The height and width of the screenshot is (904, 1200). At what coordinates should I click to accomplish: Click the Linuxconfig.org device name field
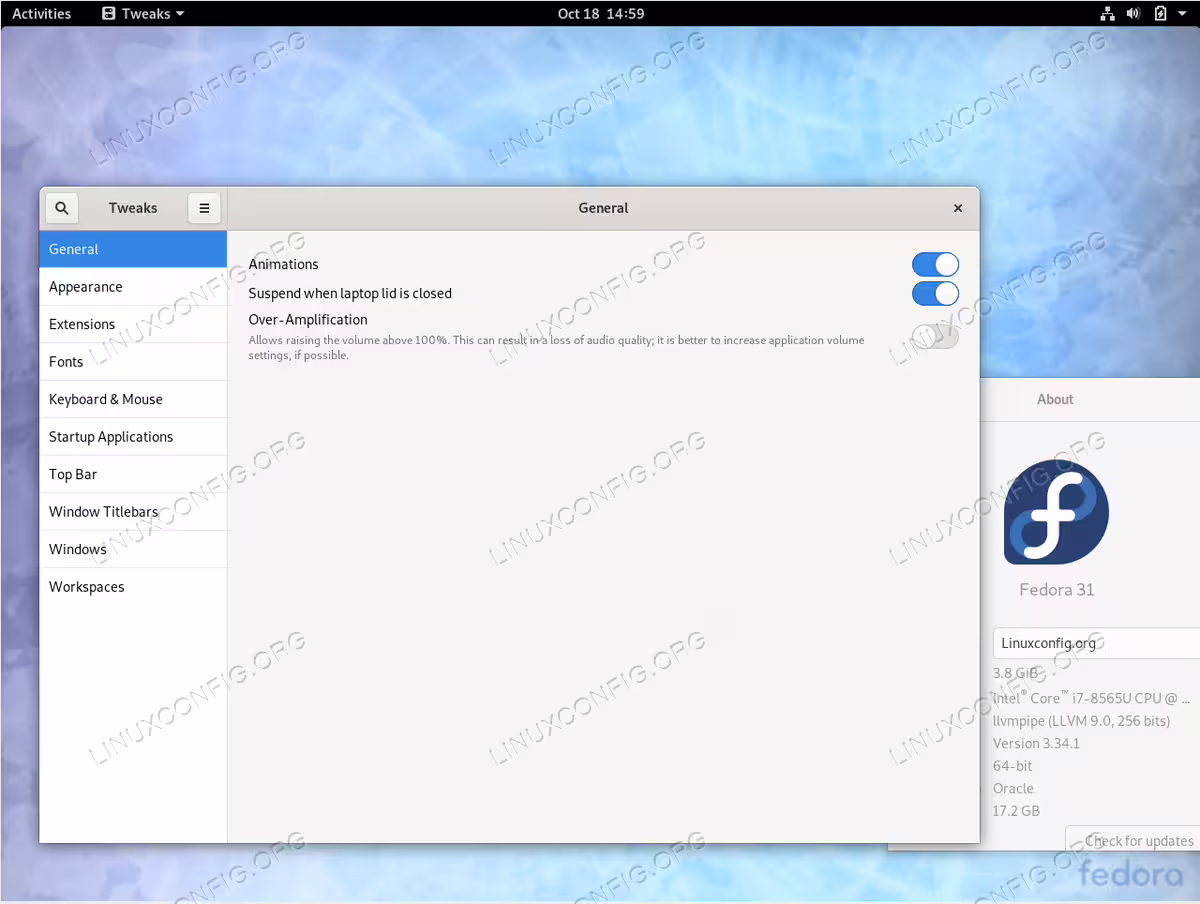pyautogui.click(x=1096, y=643)
